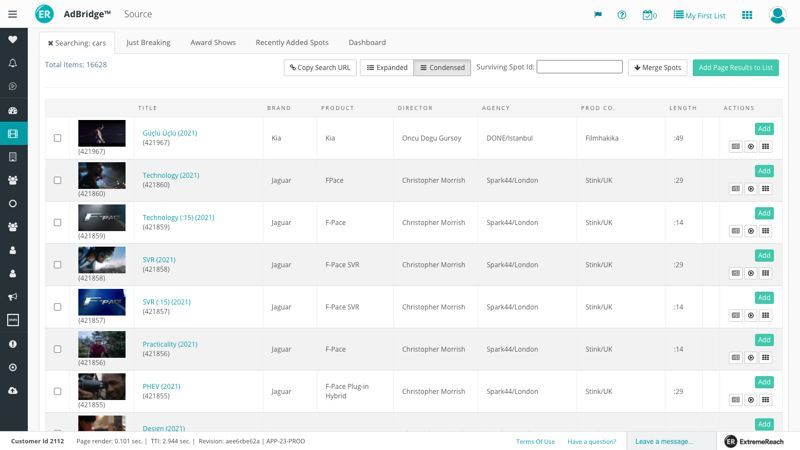Open the Dashboard tab
The image size is (800, 450).
367,42
